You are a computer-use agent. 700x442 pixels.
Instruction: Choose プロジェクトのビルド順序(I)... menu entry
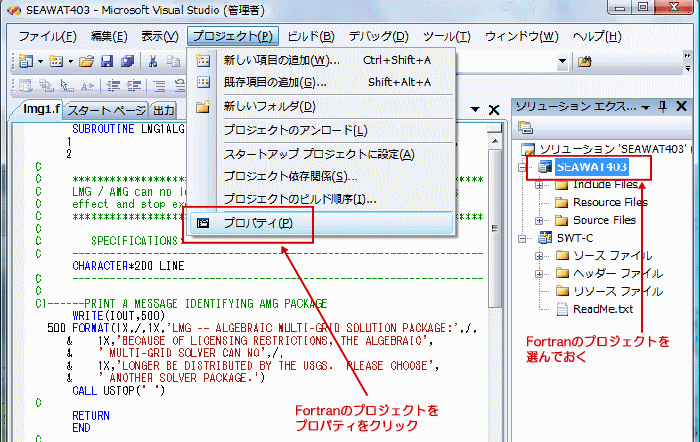(x=321, y=199)
